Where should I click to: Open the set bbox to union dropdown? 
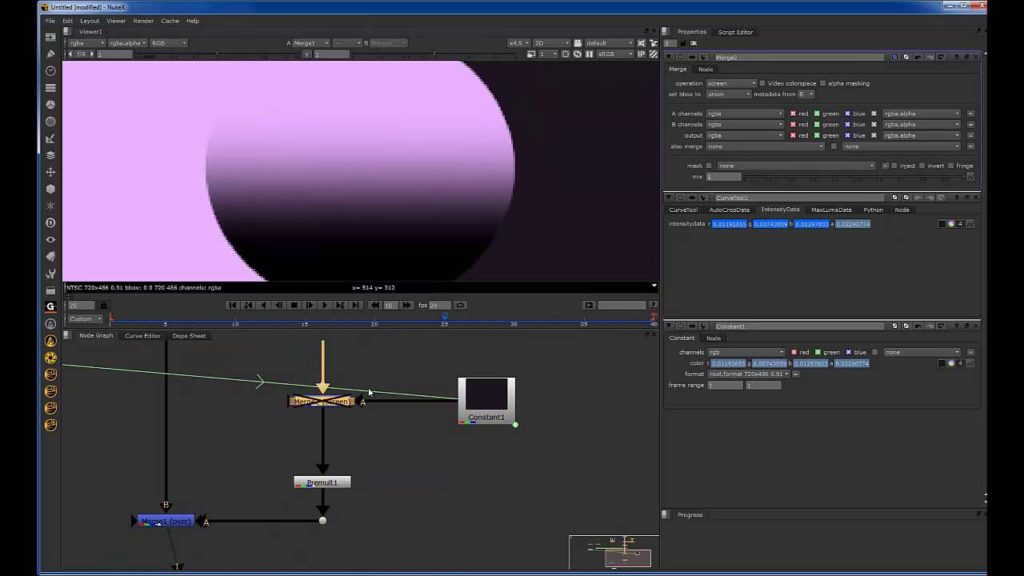[728, 95]
